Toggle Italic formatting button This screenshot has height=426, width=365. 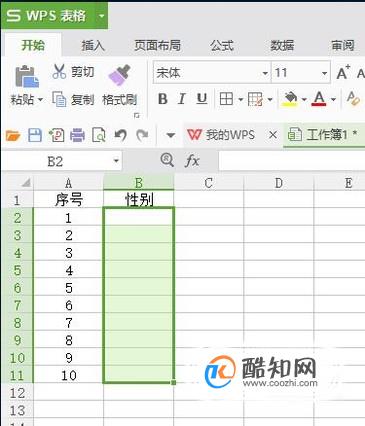[x=182, y=99]
